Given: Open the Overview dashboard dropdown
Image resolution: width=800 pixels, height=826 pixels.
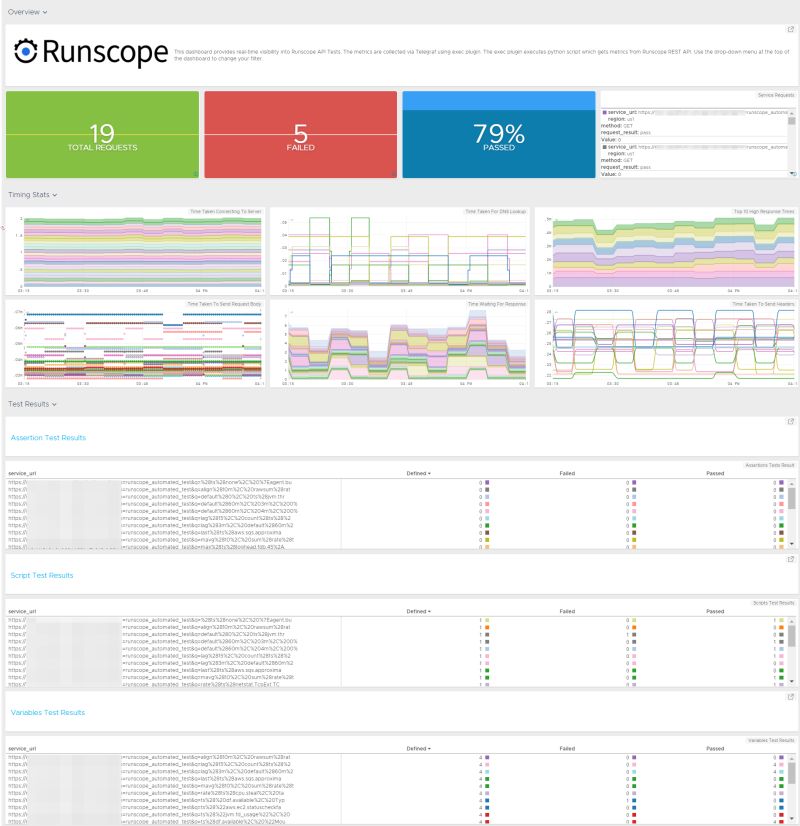Looking at the screenshot, I should [25, 12].
